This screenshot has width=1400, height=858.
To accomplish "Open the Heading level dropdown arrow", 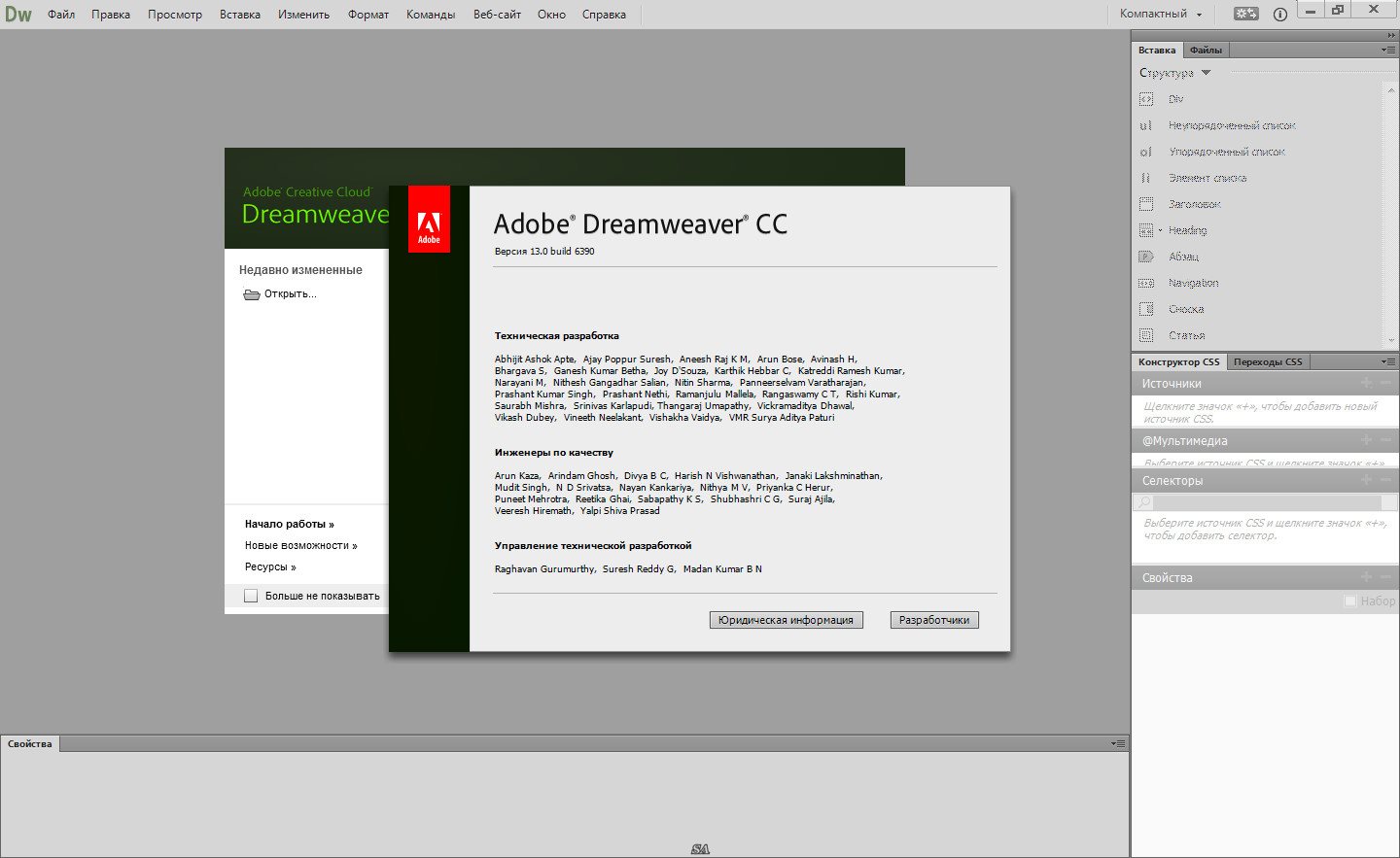I will [1160, 230].
